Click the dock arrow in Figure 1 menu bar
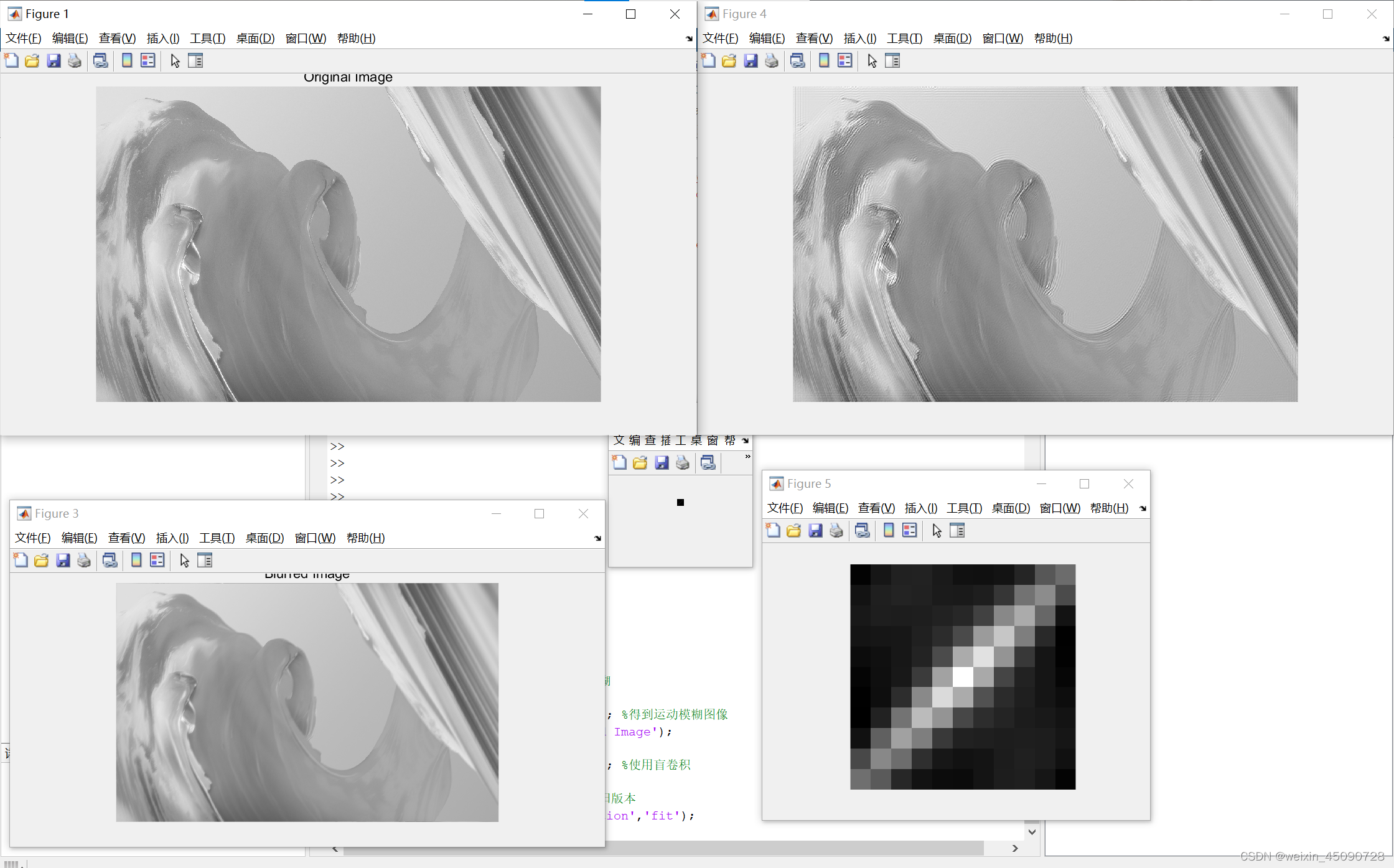The image size is (1394, 868). [689, 39]
